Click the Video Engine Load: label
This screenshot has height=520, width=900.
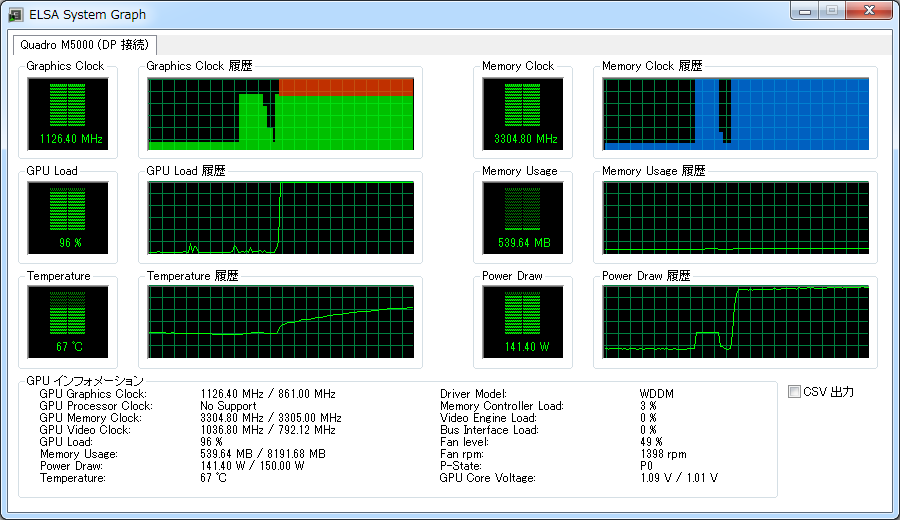(x=488, y=418)
